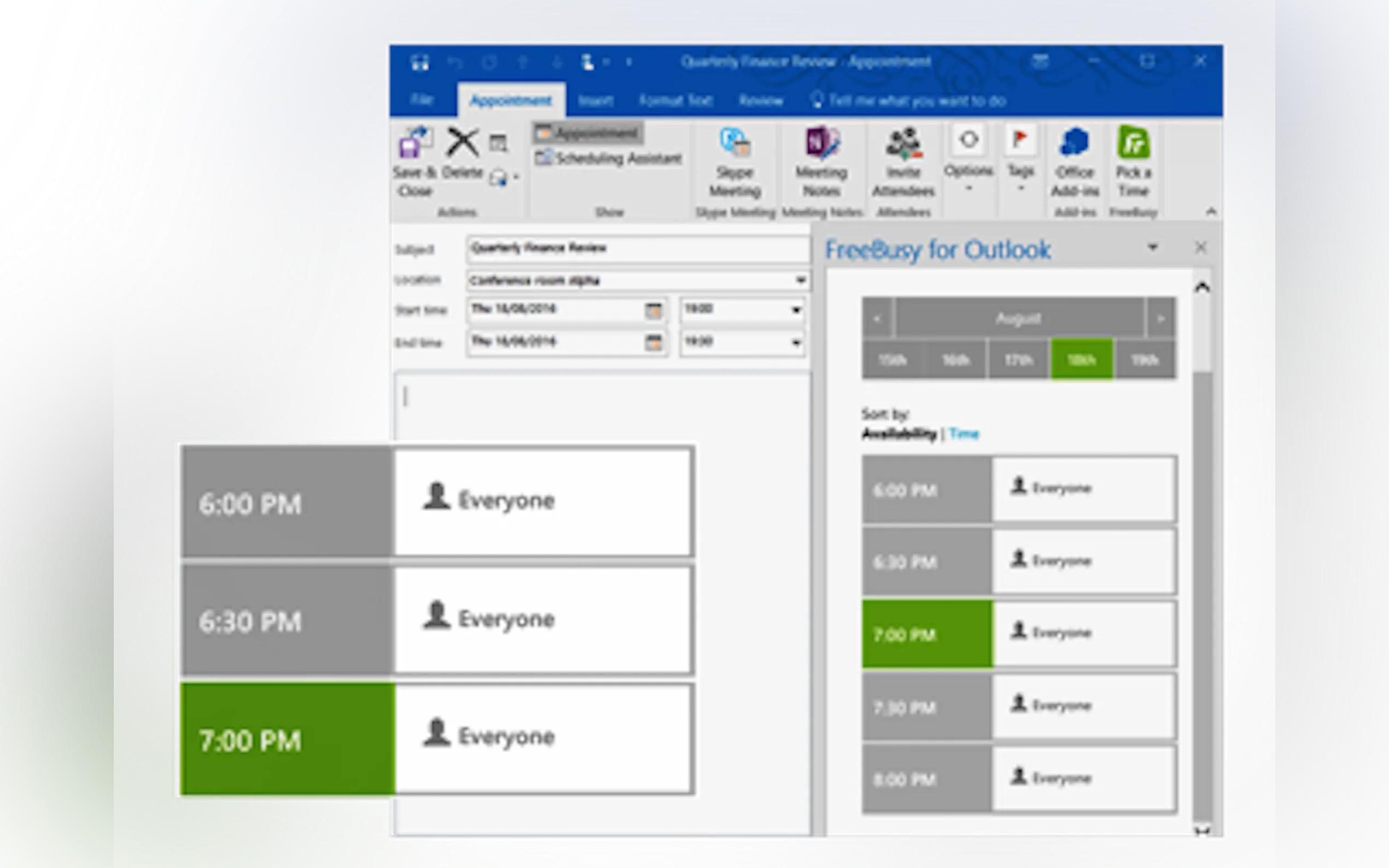Sort slots by Time link

[964, 434]
